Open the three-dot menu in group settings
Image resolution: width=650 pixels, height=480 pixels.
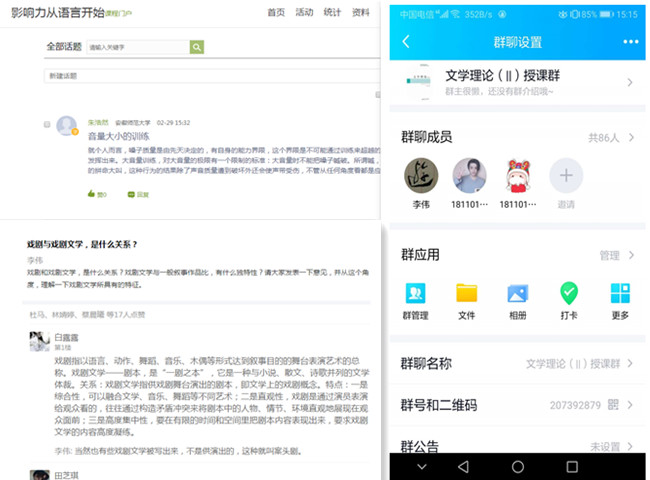point(630,42)
